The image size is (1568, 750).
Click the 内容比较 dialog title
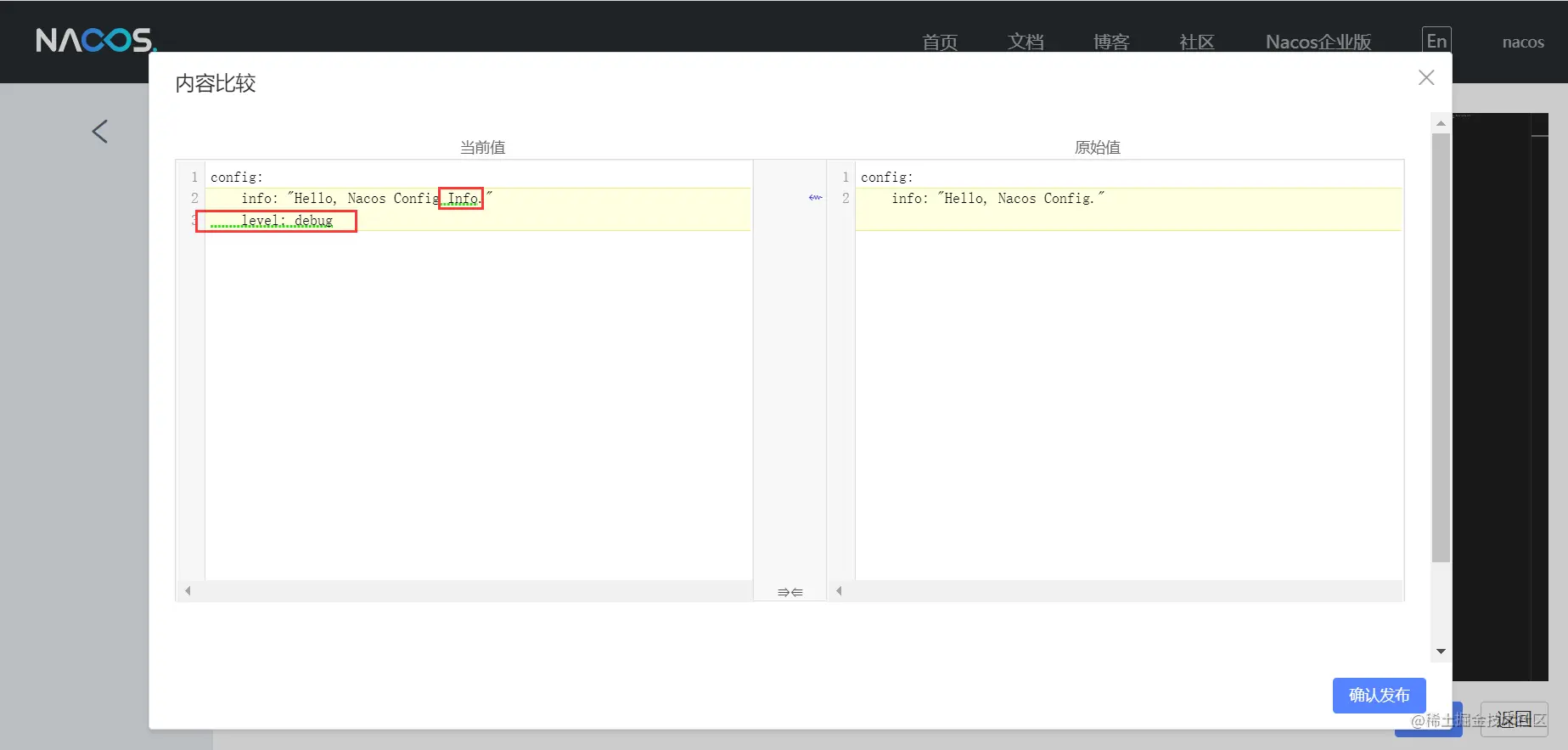click(x=216, y=83)
